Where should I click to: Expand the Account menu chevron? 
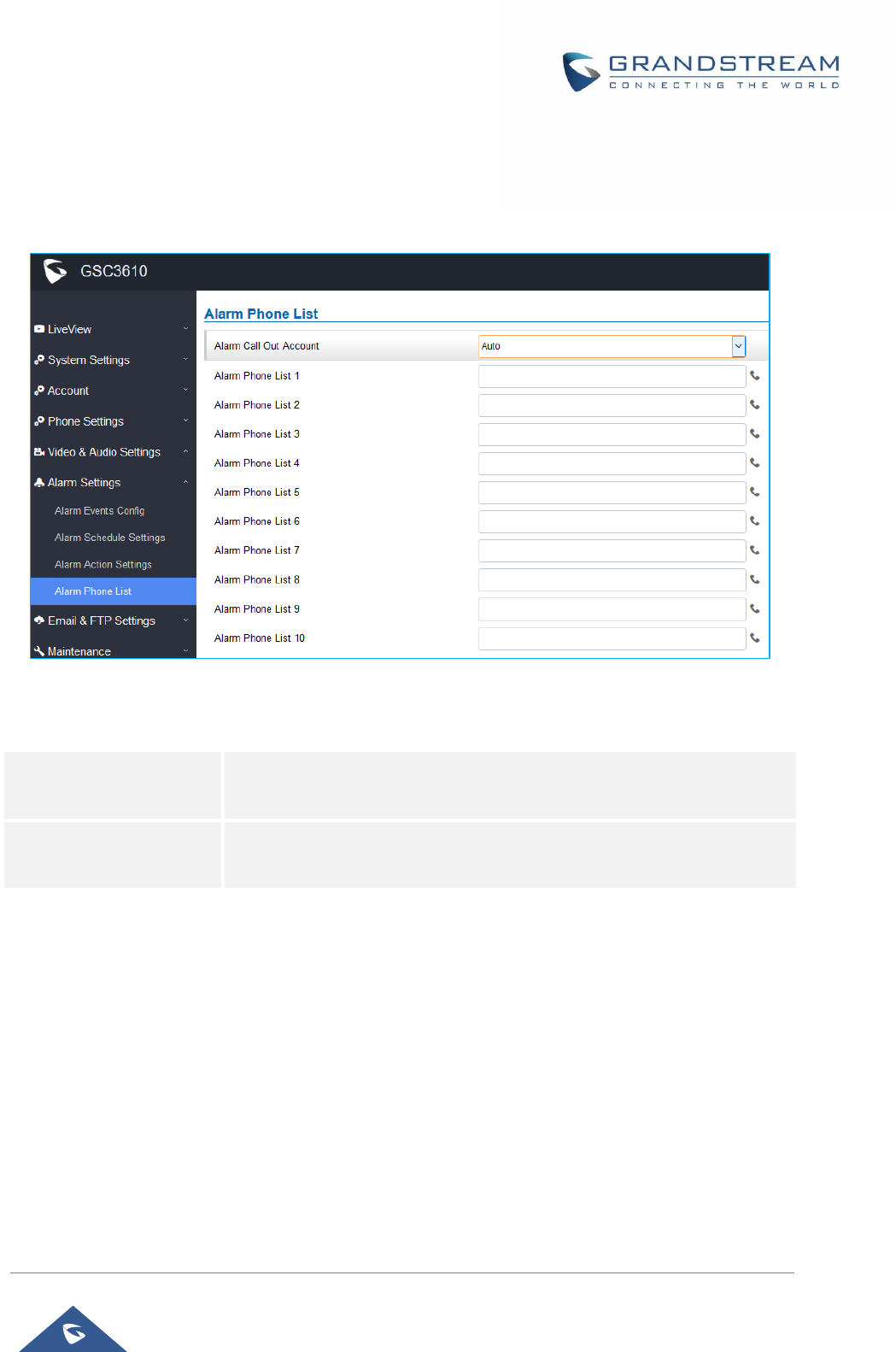[x=185, y=391]
